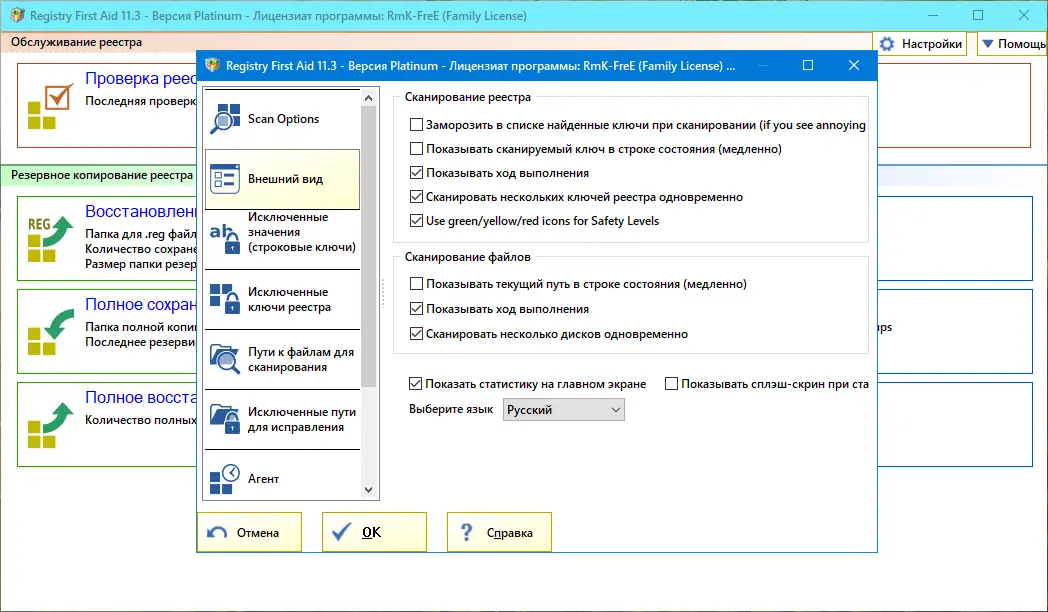The image size is (1048, 612).
Task: Open the Проверка реестра link in main window
Action: coord(140,79)
